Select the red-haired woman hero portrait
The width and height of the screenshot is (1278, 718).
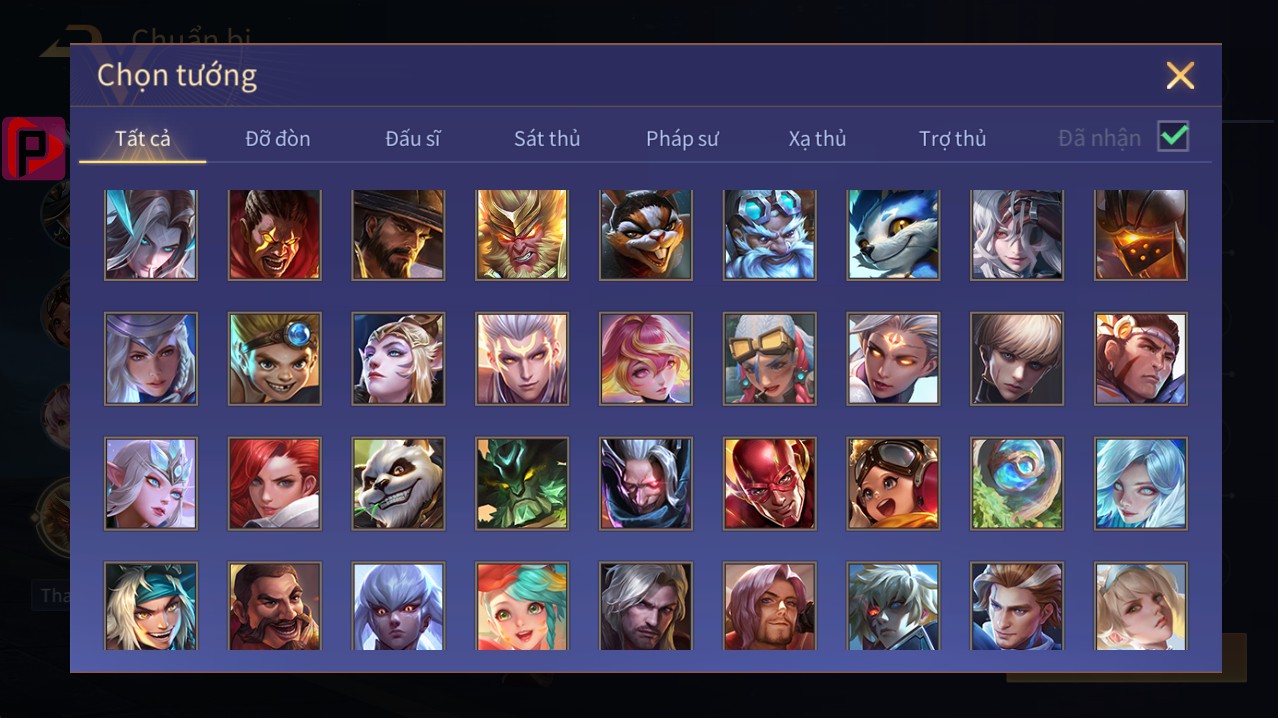point(274,483)
